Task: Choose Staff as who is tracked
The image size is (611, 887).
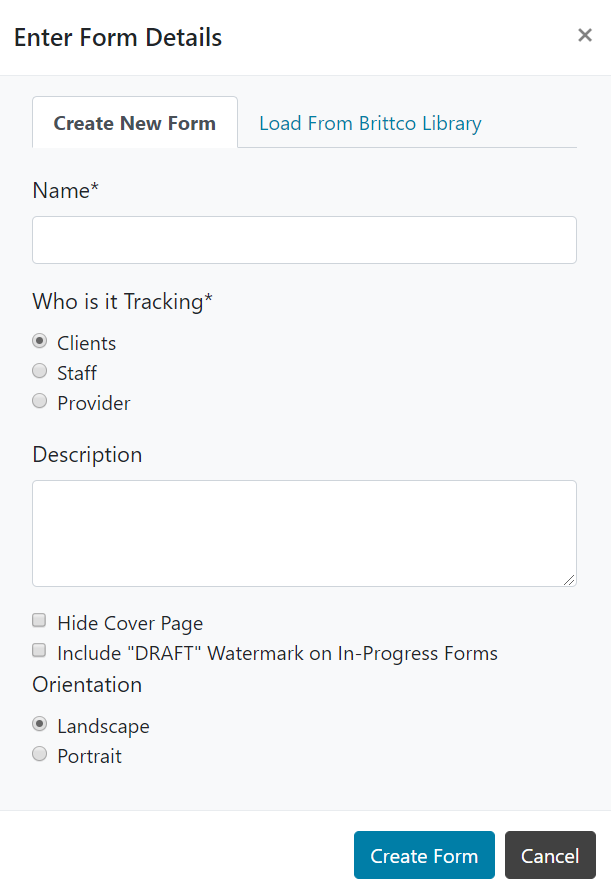Action: (40, 371)
